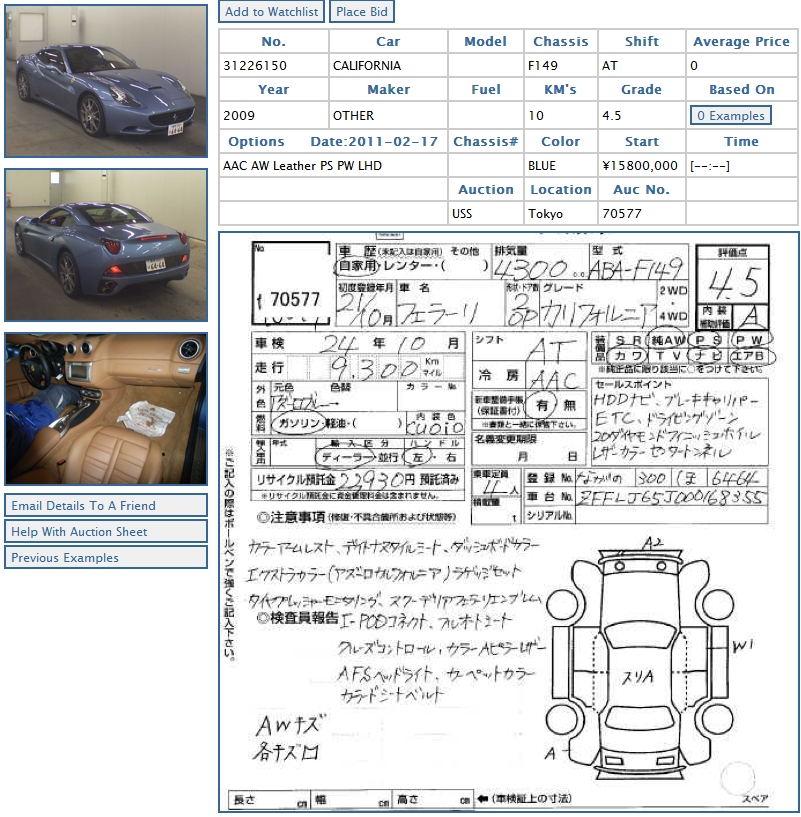The width and height of the screenshot is (801, 817).
Task: Open the 0 Examples button
Action: click(x=731, y=115)
